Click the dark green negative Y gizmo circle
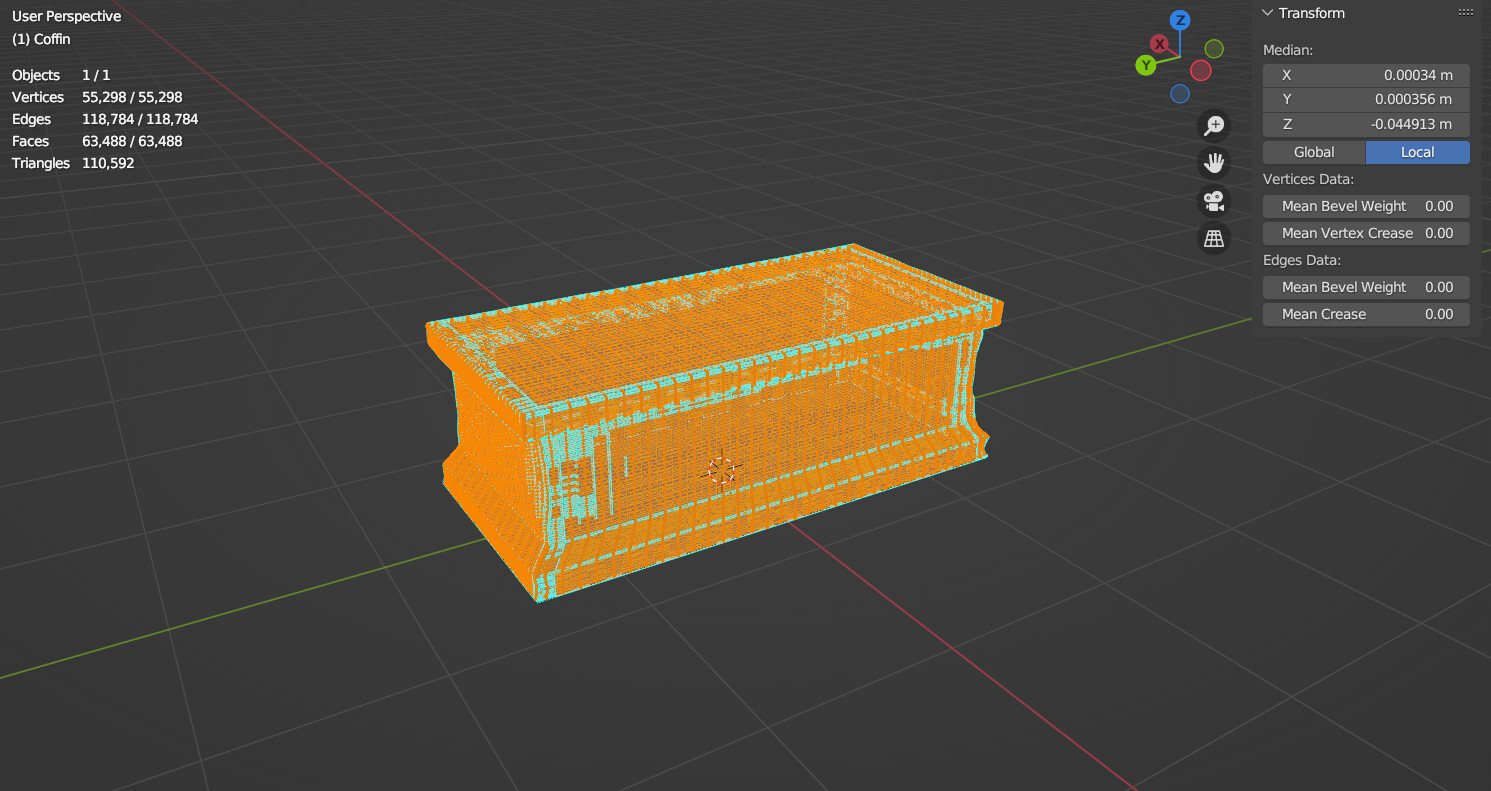The width and height of the screenshot is (1491, 791). click(x=1214, y=48)
